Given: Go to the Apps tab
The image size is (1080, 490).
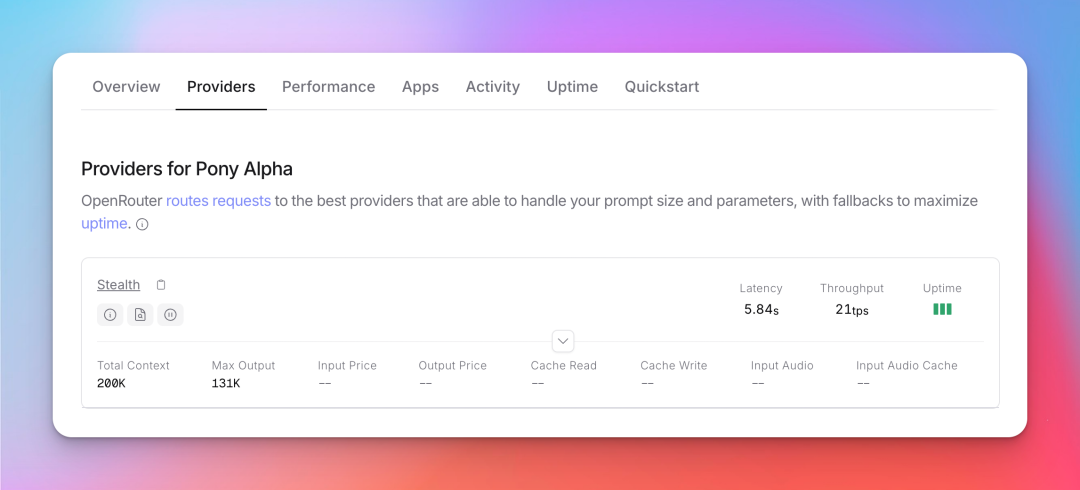Looking at the screenshot, I should point(420,87).
